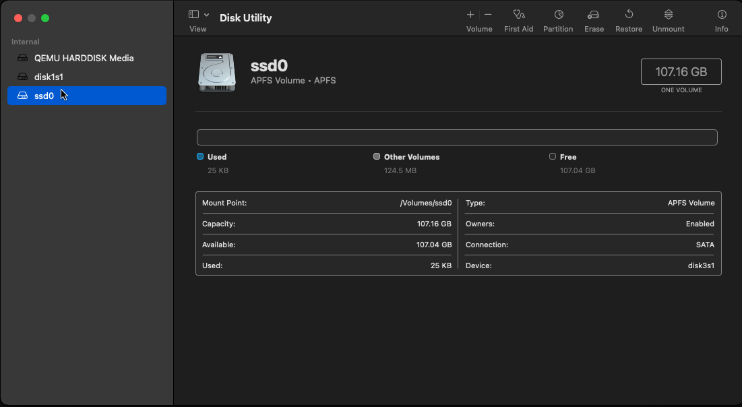
Task: Click the Restore toolbar icon
Action: tap(628, 14)
